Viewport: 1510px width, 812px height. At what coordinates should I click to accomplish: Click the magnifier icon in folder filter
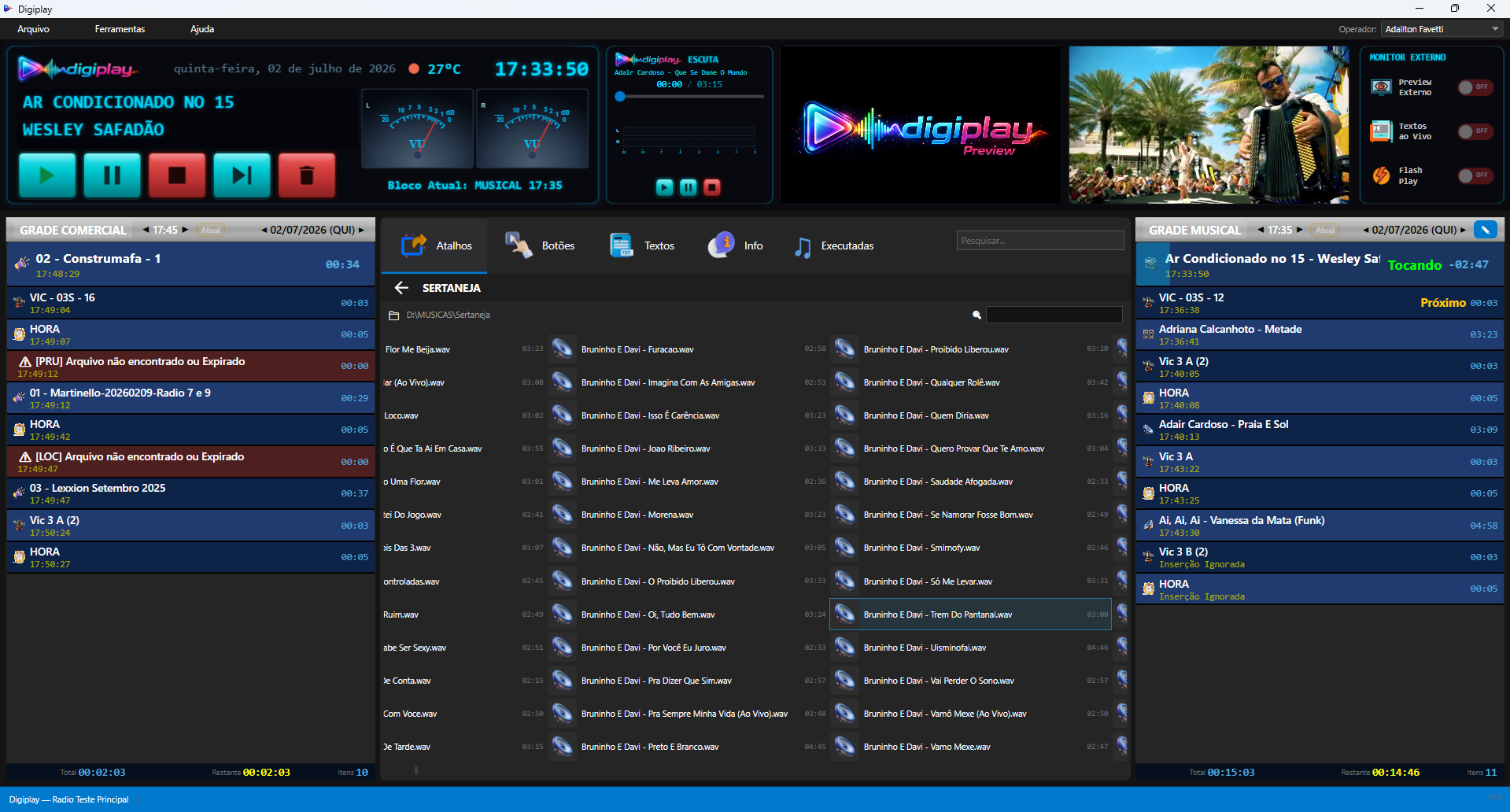click(x=977, y=315)
